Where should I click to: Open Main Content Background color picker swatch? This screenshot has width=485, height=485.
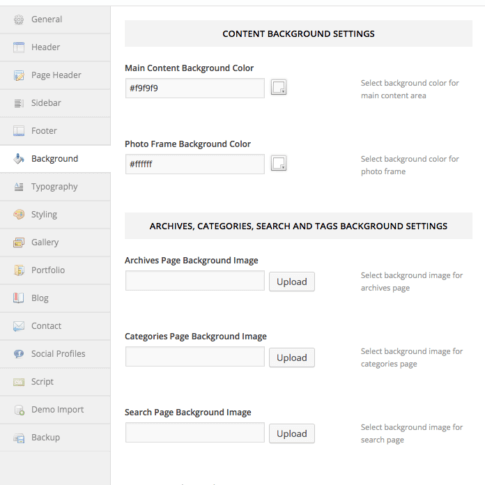[x=279, y=87]
